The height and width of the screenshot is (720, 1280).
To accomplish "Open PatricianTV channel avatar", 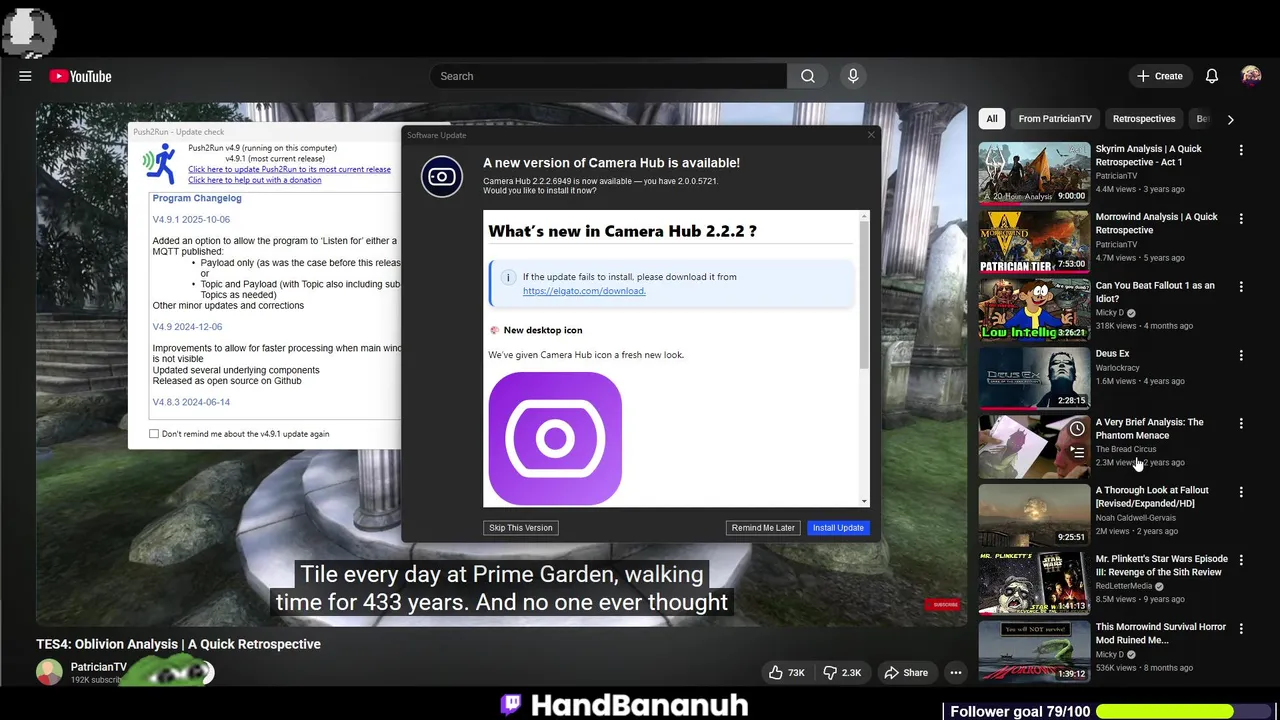I will pyautogui.click(x=49, y=672).
